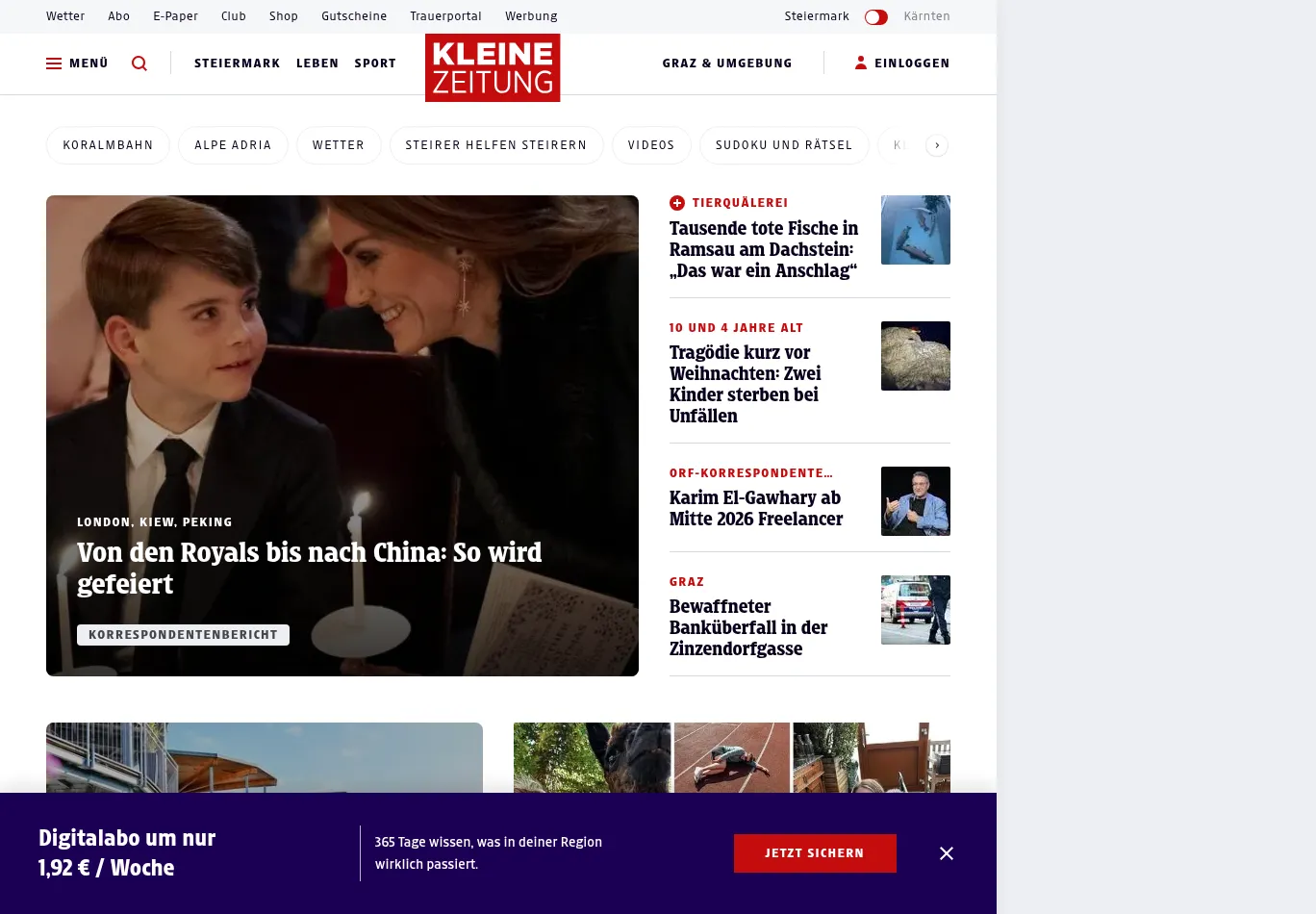The image size is (1316, 914).
Task: Open the Graz & Umgebung region selector
Action: tap(727, 63)
